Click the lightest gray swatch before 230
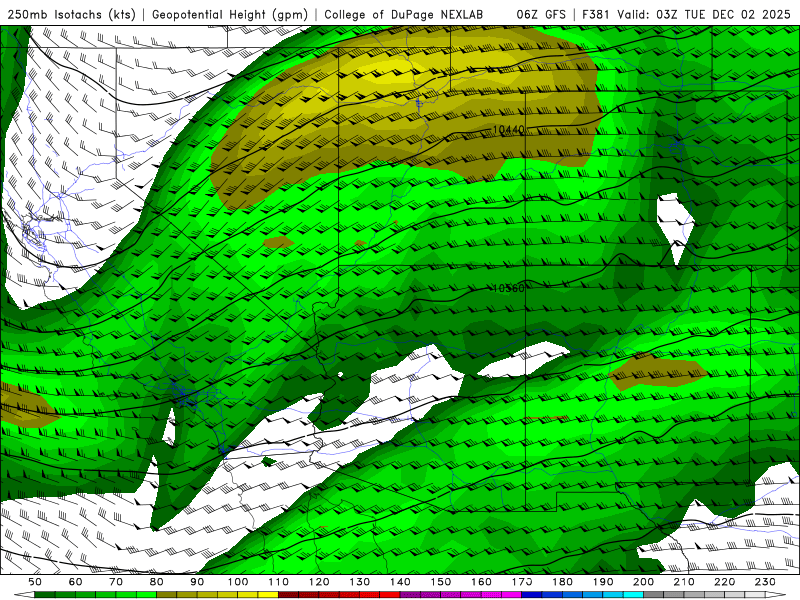This screenshot has height=600, width=800. pyautogui.click(x=755, y=595)
